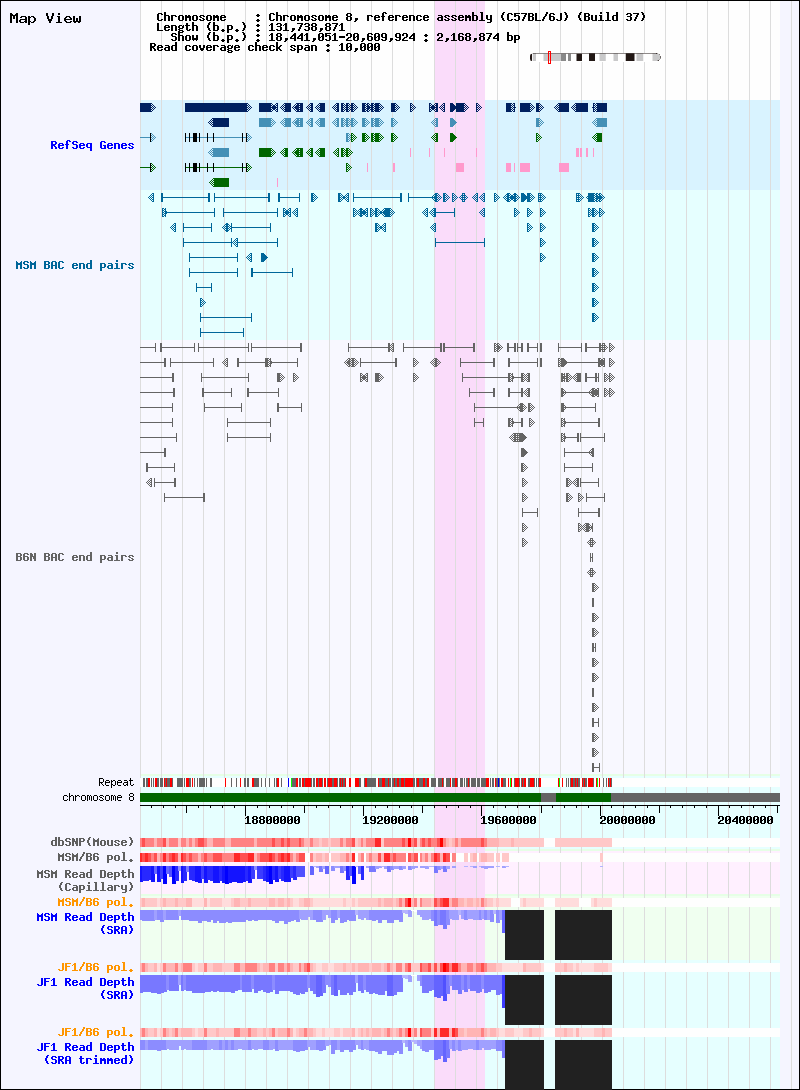Viewport: 800px width, 1090px height.
Task: Click the 18800000 axis coordinate
Action: tap(272, 820)
